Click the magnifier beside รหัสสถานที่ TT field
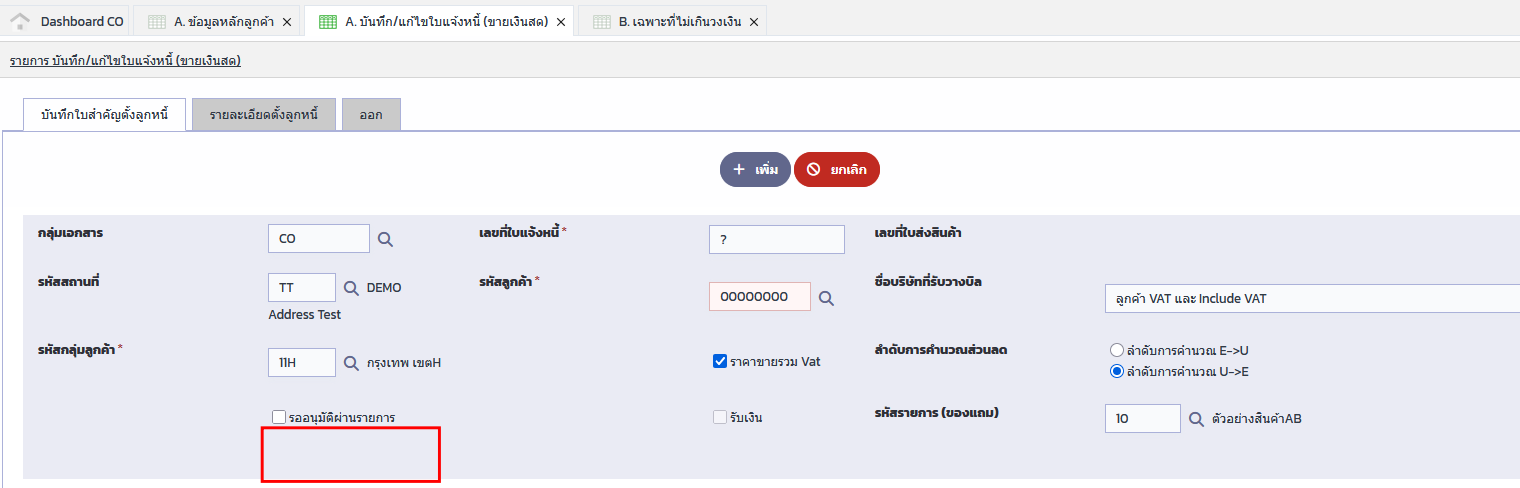1520x488 pixels. 351,288
